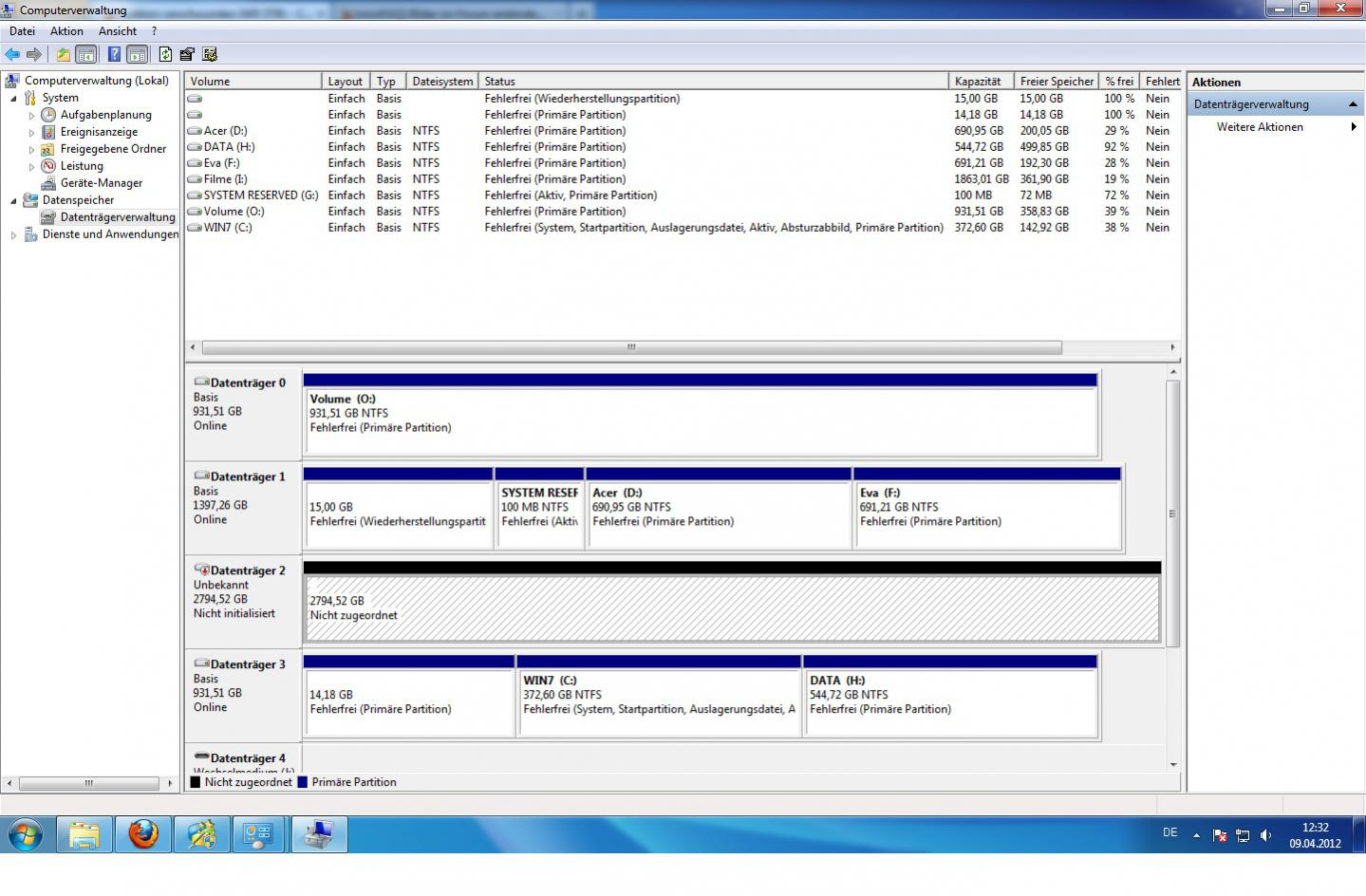Open the properties toolbar icon
1366x896 pixels.
[187, 54]
